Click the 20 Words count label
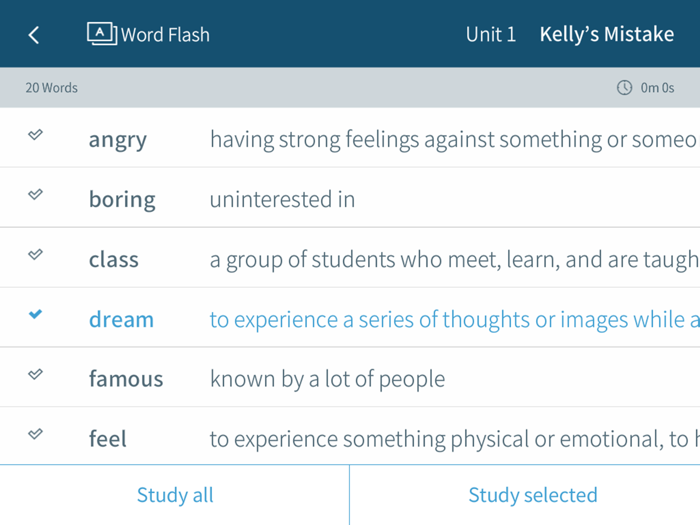The height and width of the screenshot is (525, 700). coord(51,88)
